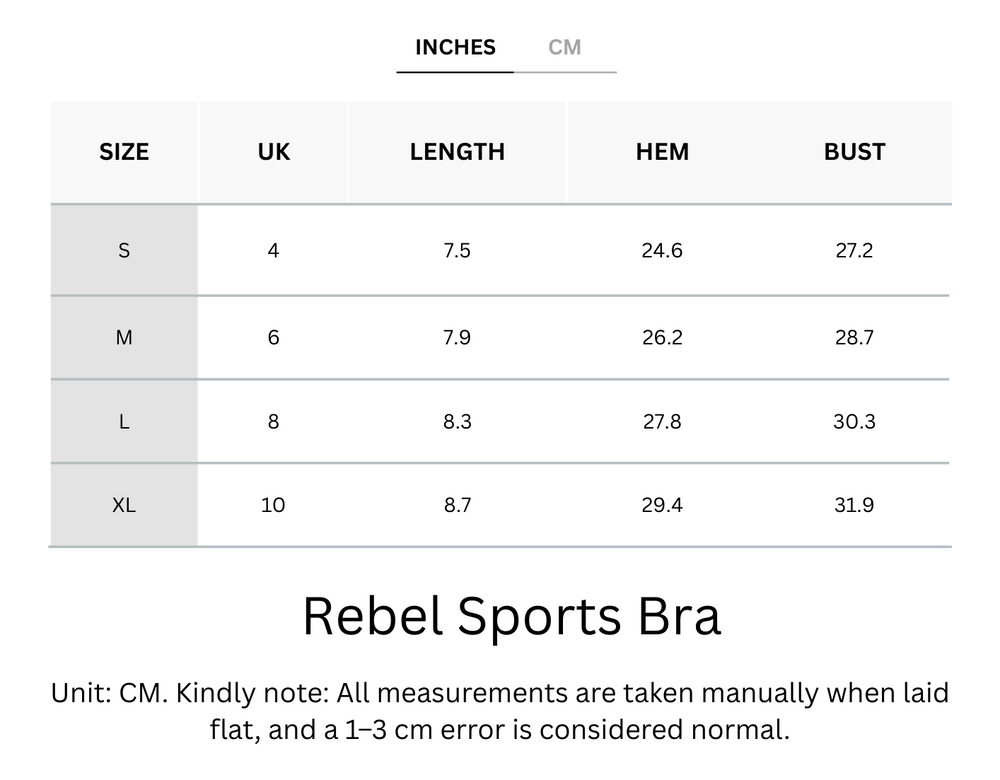
Task: Click the SIZE column header
Action: 124,152
